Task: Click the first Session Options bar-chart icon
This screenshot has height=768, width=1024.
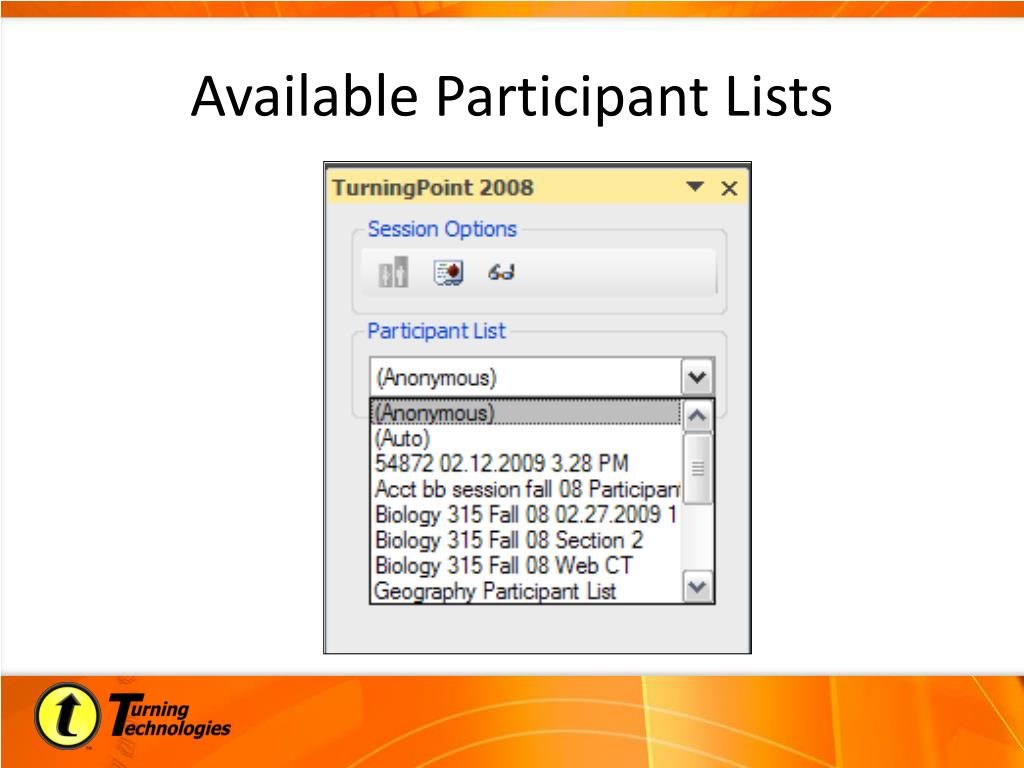Action: (393, 272)
